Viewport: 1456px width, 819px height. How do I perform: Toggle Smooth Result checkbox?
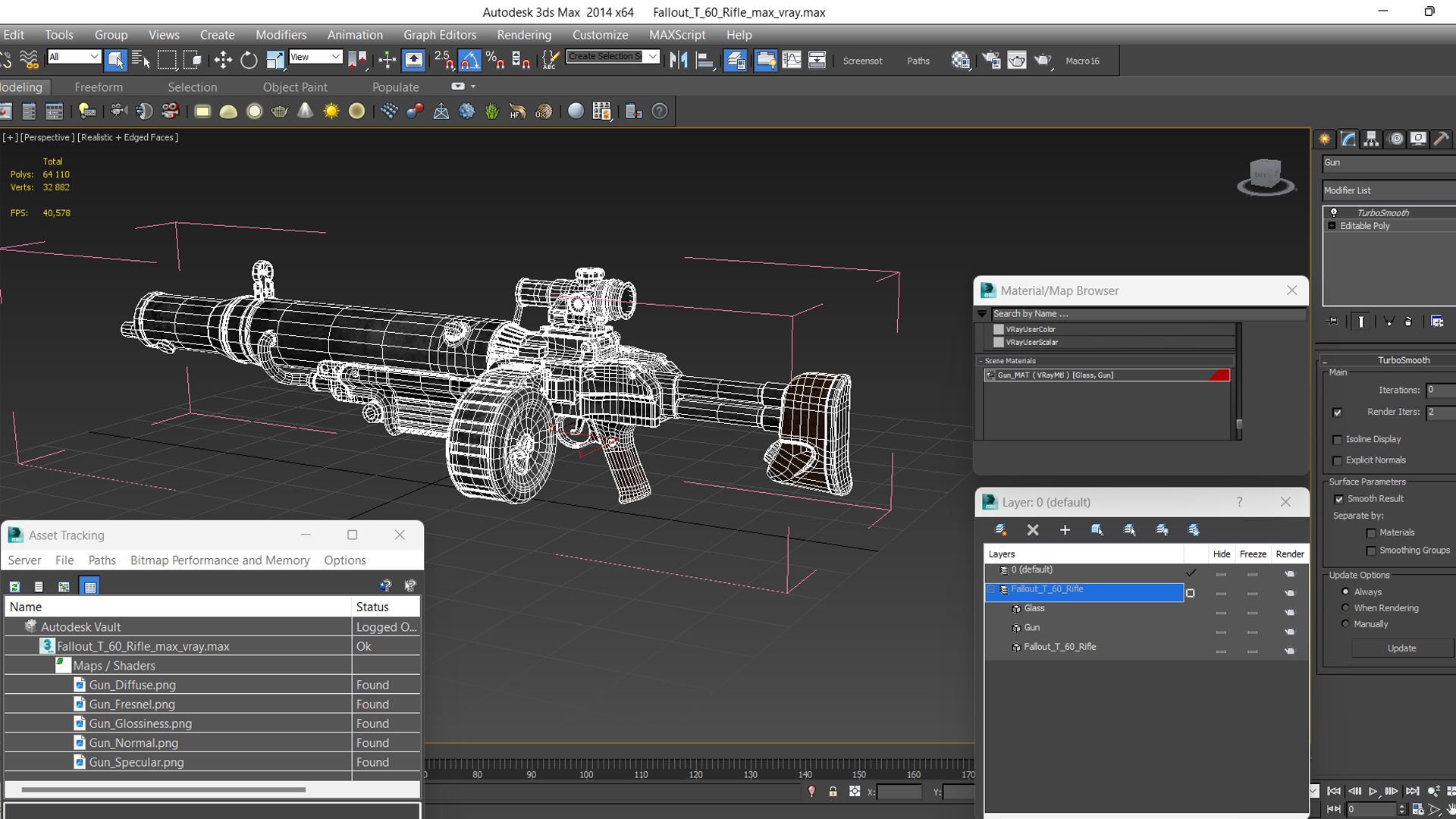pyautogui.click(x=1339, y=499)
